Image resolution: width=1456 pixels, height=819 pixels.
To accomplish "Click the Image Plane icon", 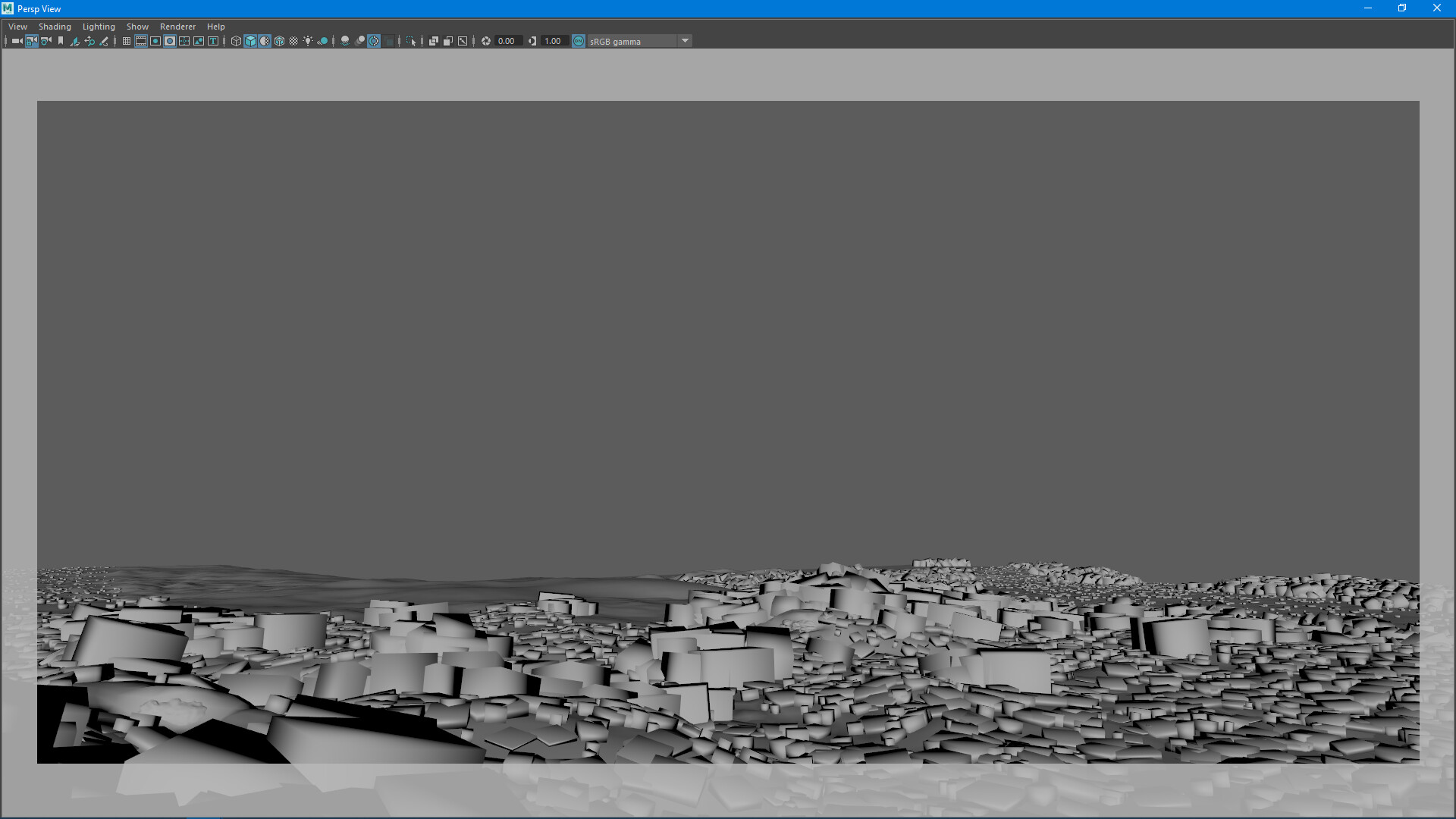I will pos(75,41).
